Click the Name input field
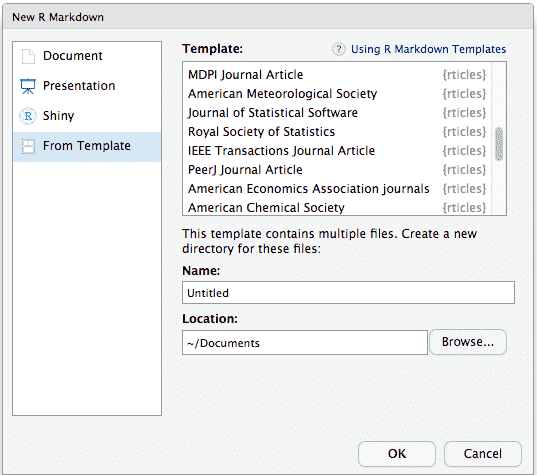The height and width of the screenshot is (475, 537). [x=348, y=293]
